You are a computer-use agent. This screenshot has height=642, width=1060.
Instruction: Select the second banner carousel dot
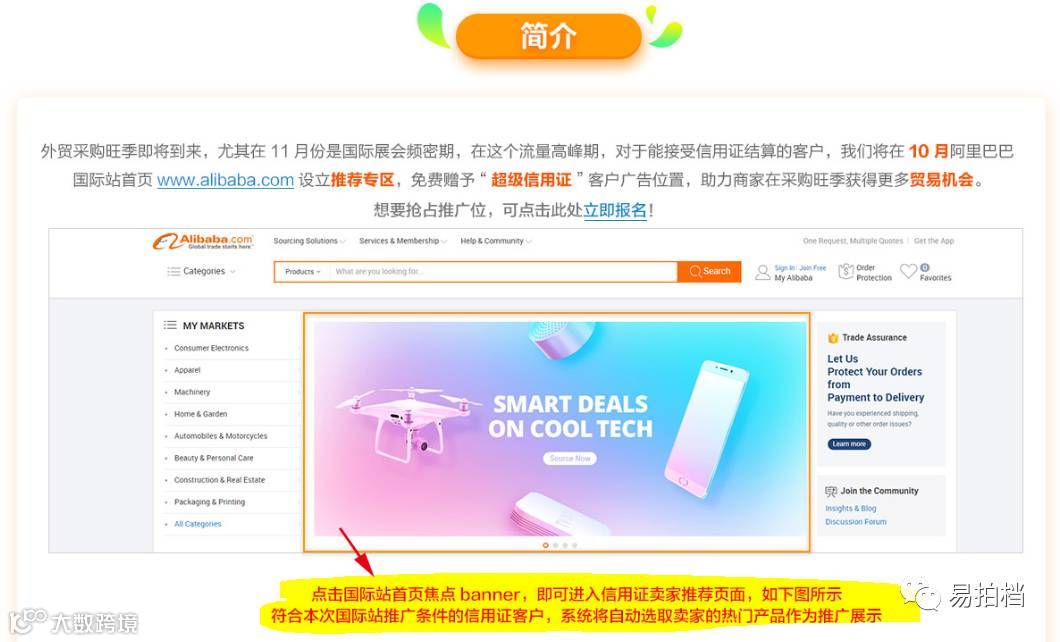point(556,545)
